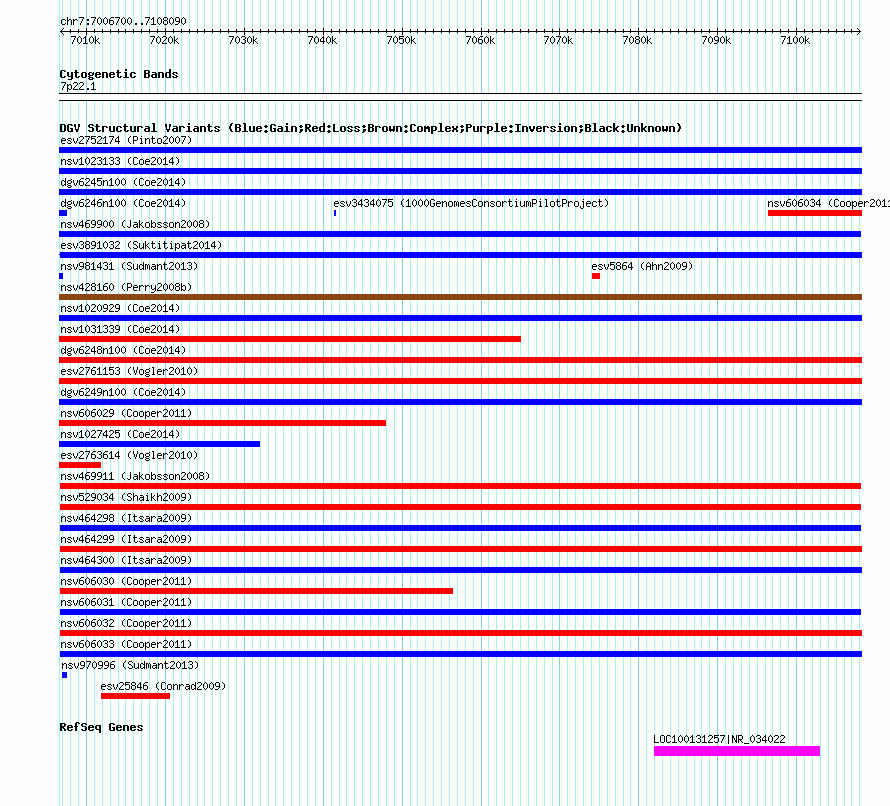Open nsv464300 (Itsara2009) label
Screen dimensions: 890x806
tap(126, 560)
